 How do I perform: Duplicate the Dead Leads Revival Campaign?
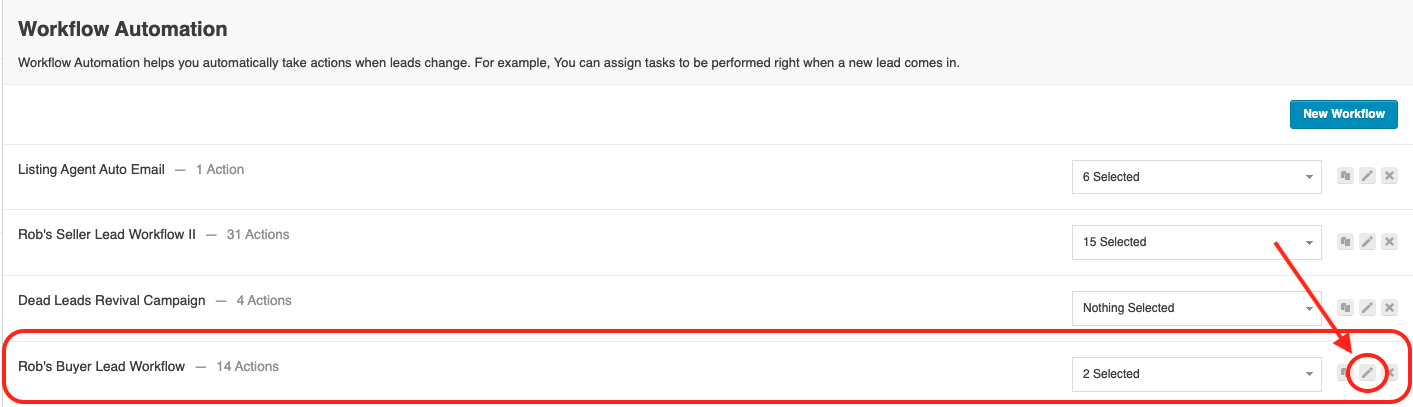(x=1346, y=308)
